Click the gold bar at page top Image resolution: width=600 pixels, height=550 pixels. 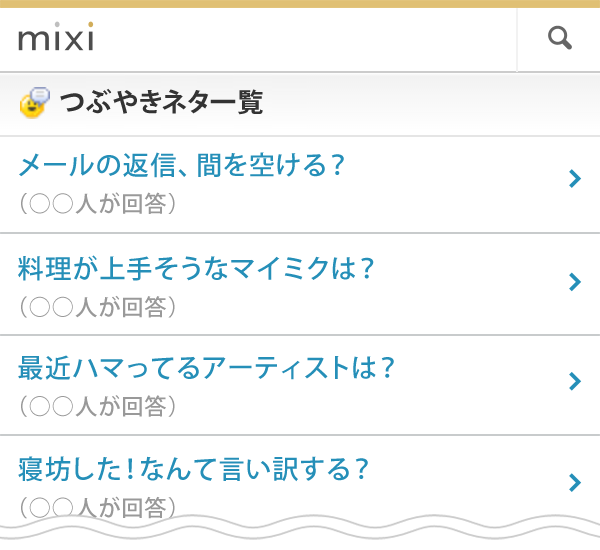point(300,4)
